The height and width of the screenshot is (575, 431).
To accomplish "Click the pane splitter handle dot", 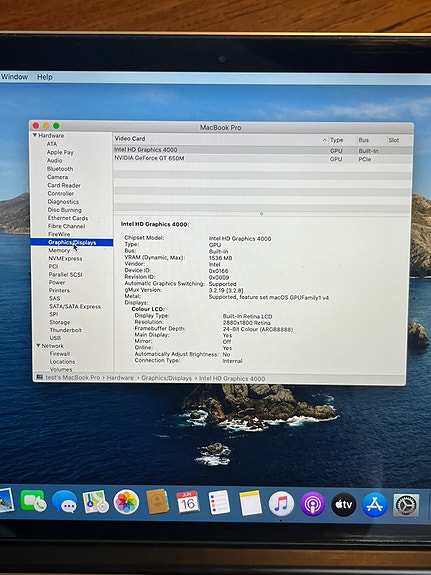I will (x=261, y=213).
